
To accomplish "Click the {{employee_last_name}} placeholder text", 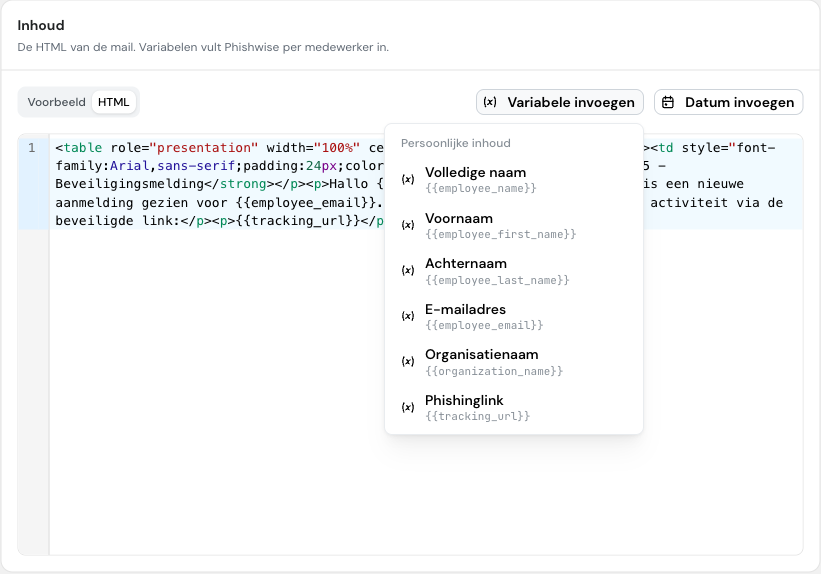I will (497, 280).
